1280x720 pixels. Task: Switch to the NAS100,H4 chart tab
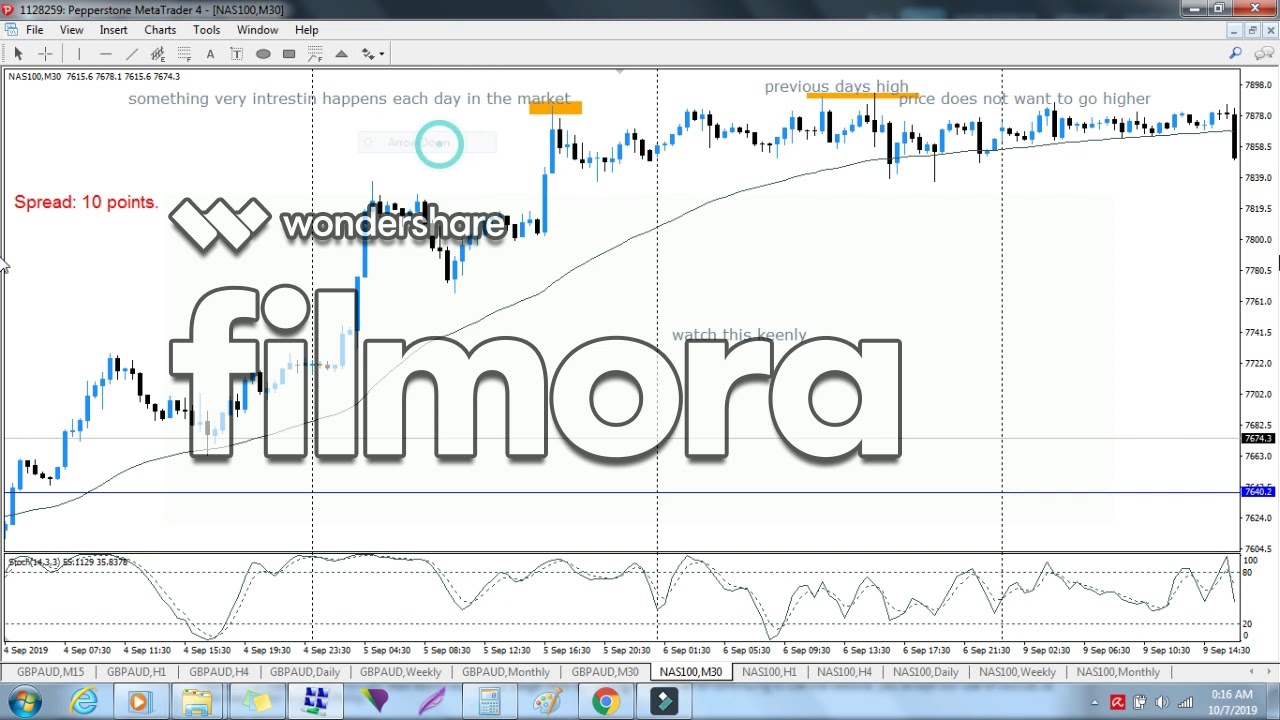pyautogui.click(x=844, y=672)
